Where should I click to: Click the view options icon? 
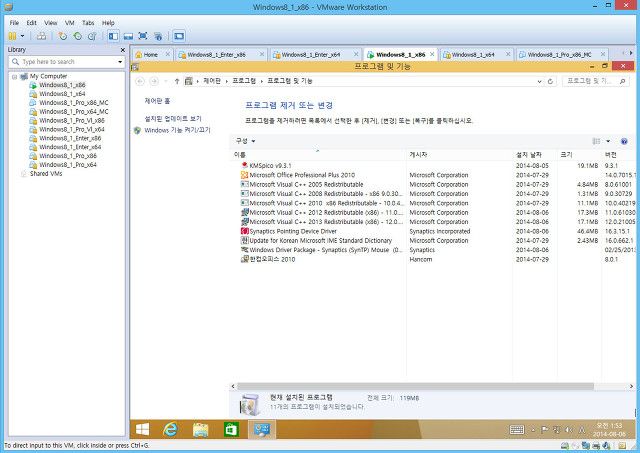click(596, 141)
